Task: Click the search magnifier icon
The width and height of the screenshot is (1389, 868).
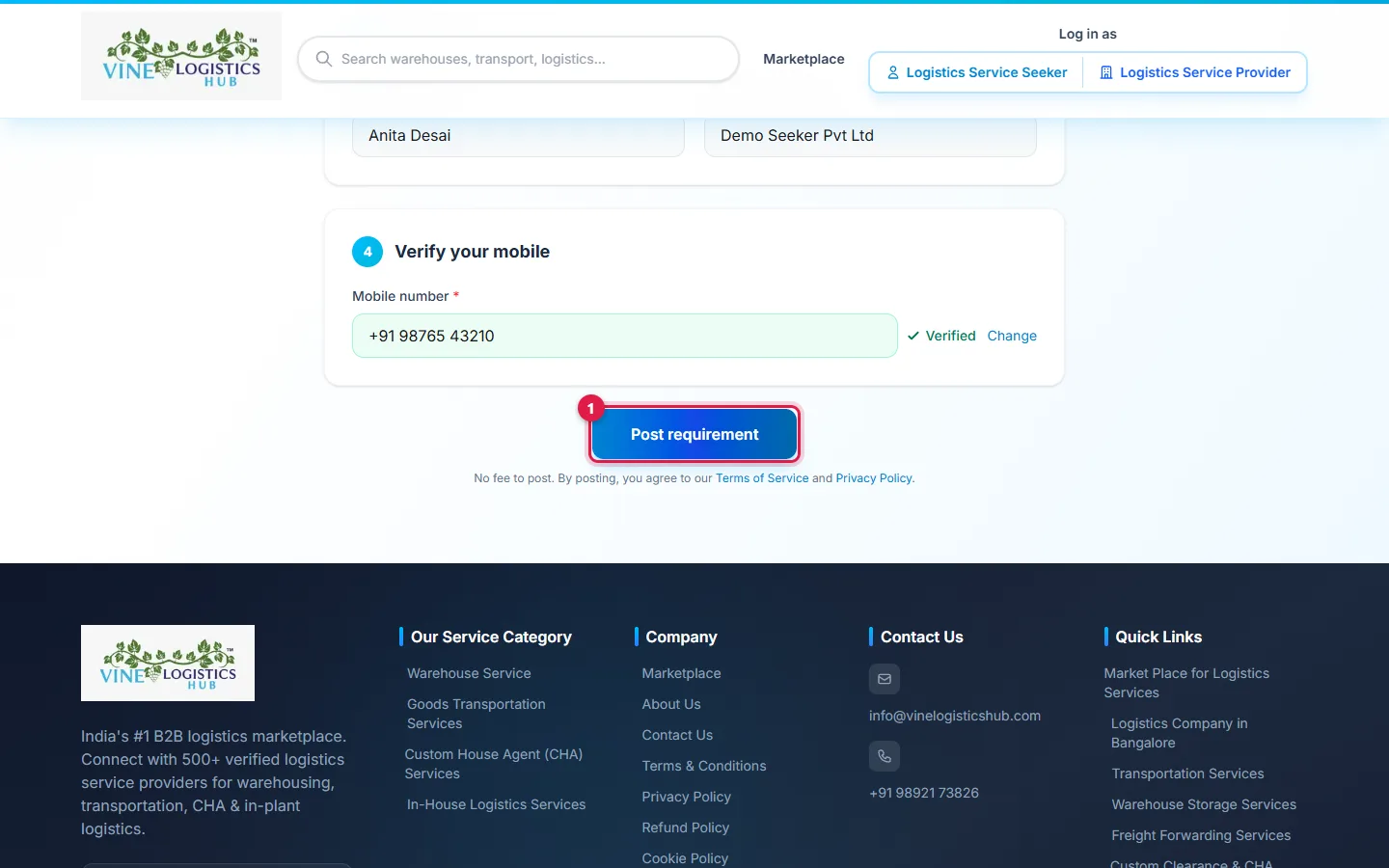Action: tap(324, 59)
